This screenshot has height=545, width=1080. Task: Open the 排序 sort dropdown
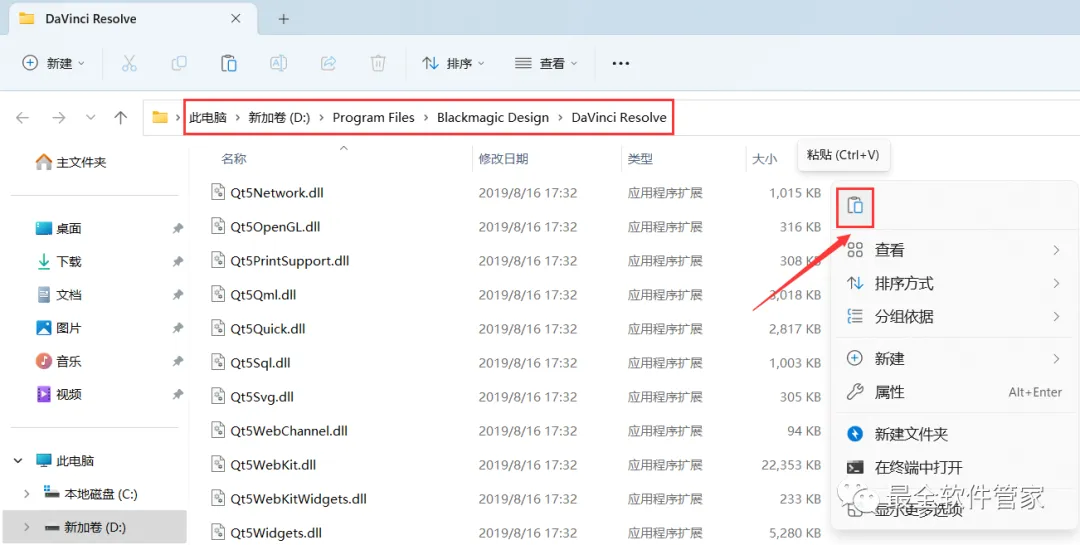453,63
